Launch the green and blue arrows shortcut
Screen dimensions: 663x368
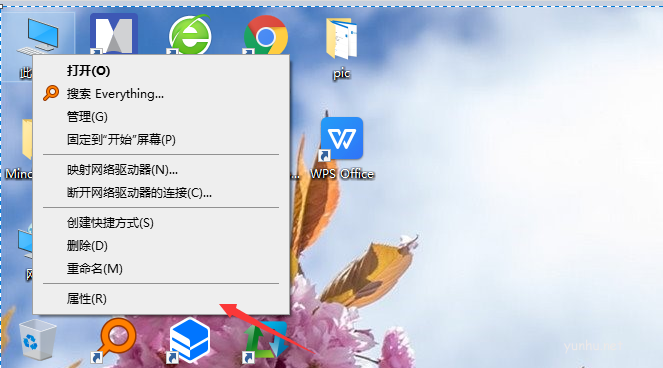click(x=266, y=342)
